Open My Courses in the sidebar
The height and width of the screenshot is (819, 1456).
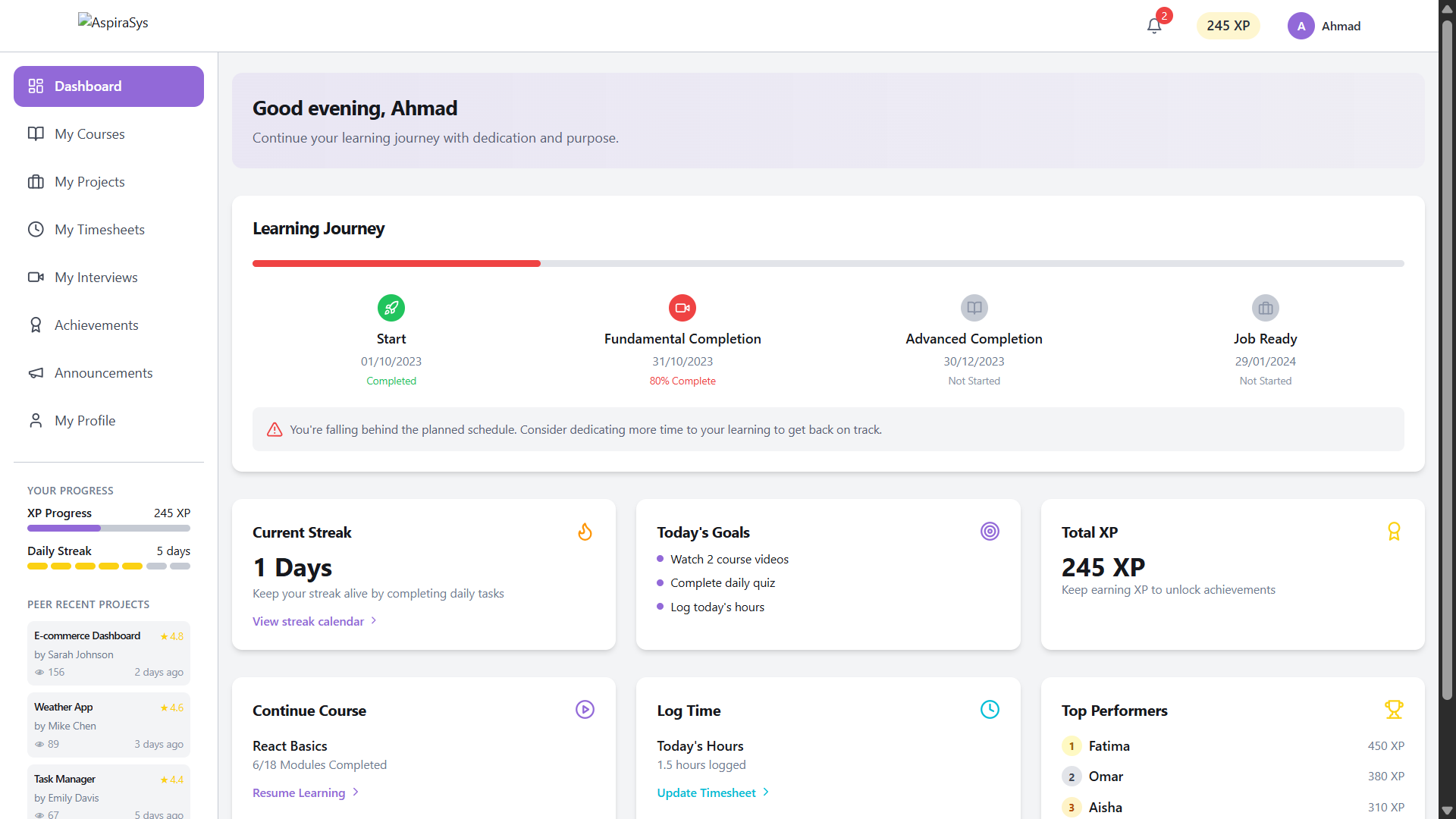pyautogui.click(x=89, y=134)
